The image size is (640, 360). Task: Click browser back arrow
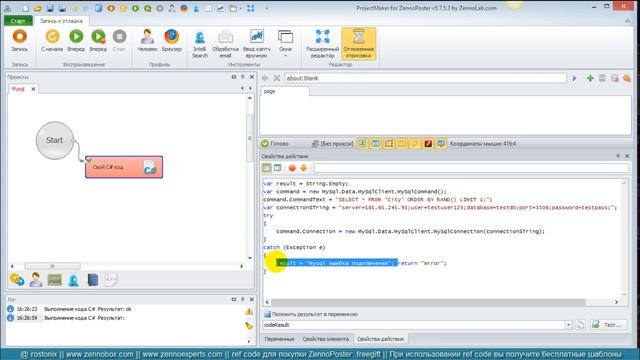coord(264,78)
